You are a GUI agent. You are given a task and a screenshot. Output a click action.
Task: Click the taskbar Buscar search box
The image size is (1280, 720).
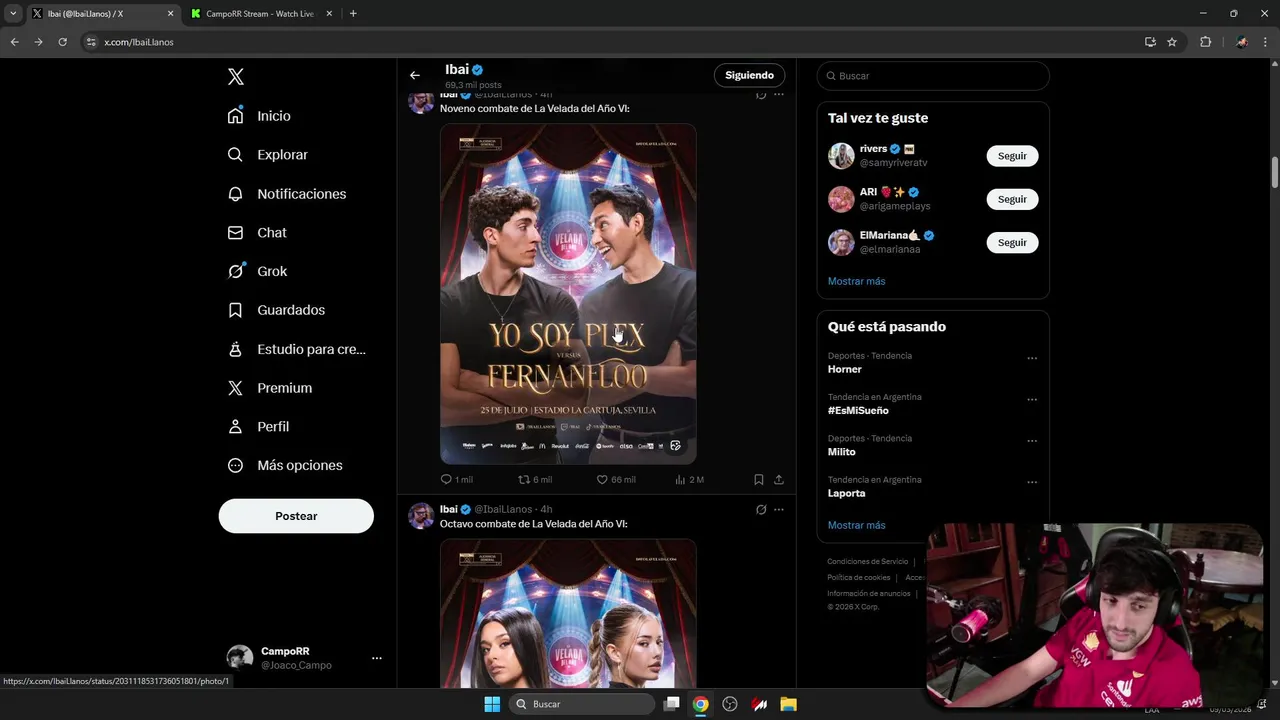[582, 704]
